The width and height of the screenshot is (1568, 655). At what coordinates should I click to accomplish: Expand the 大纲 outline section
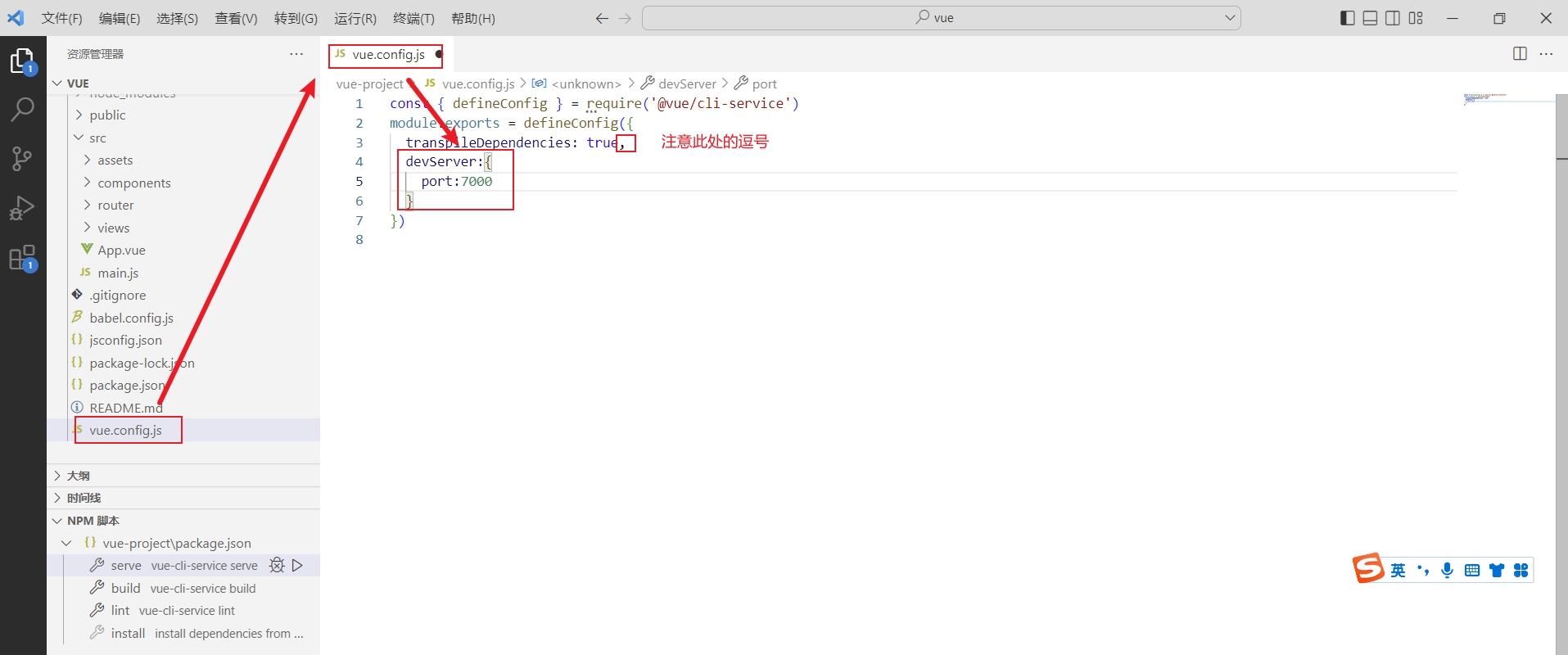click(x=78, y=475)
